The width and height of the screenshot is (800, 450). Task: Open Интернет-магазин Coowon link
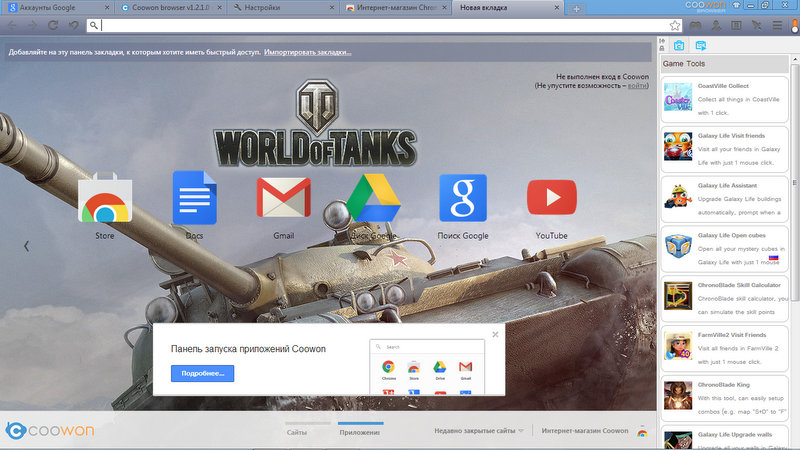[x=585, y=431]
